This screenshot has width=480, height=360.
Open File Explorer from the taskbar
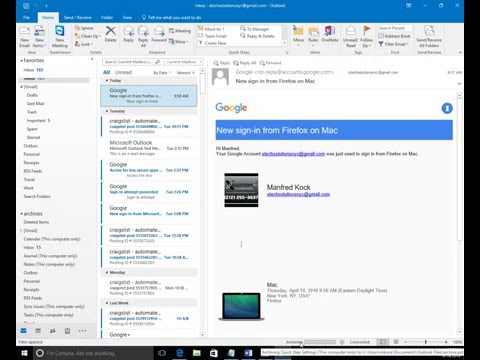(x=197, y=353)
